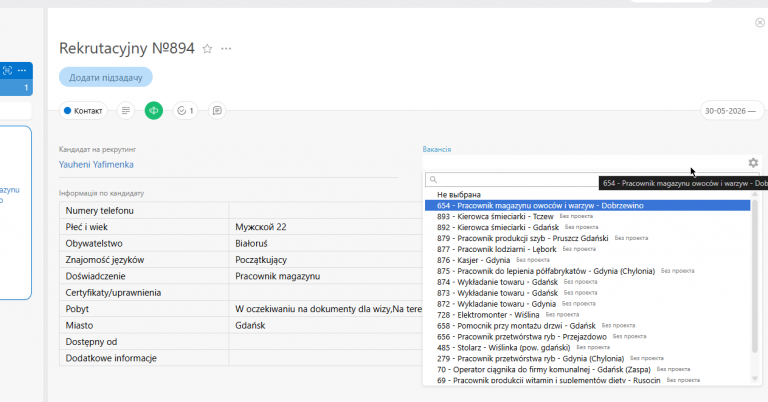Screen dimensions: 768x402
Task: Click the Płeć i wiek row label
Action: click(86, 227)
